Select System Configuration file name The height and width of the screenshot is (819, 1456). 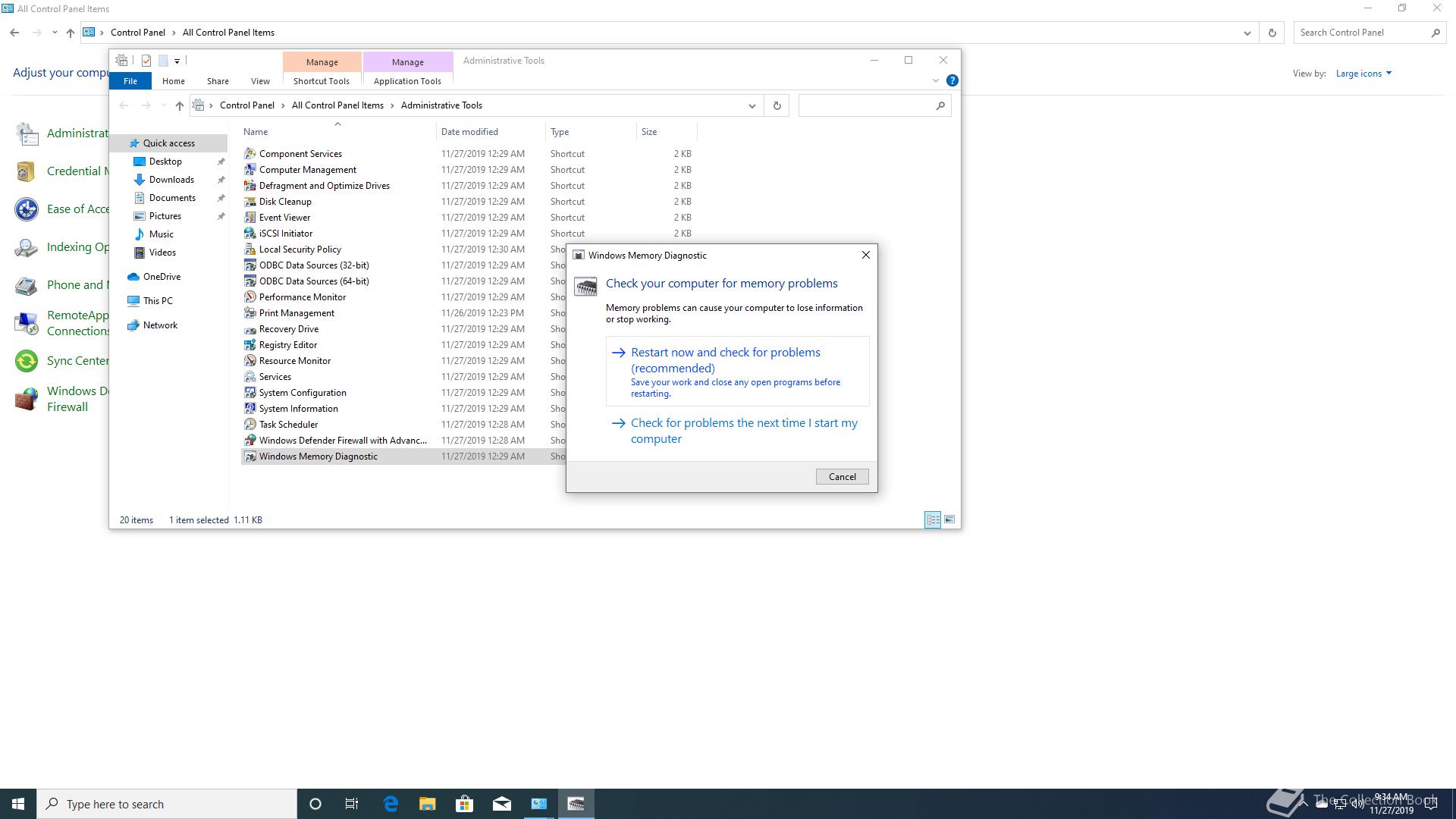303,393
